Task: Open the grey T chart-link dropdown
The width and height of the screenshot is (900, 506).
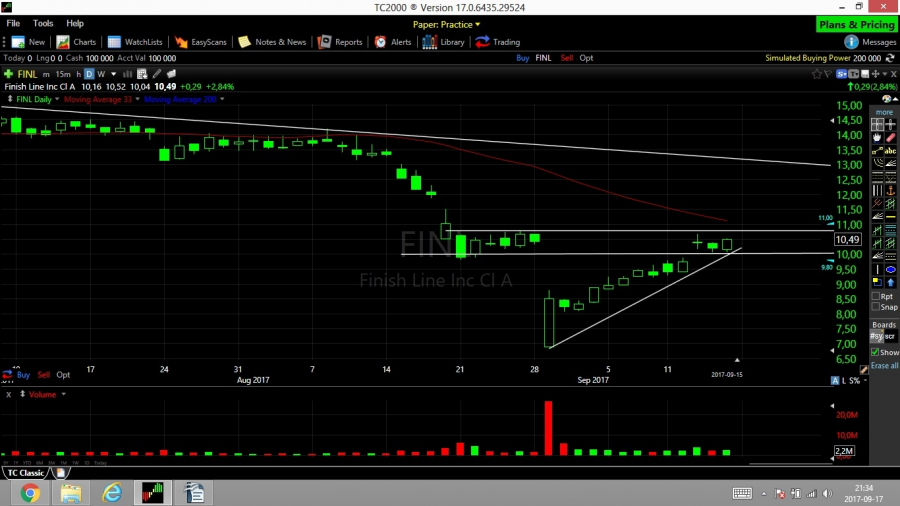Action: point(854,74)
